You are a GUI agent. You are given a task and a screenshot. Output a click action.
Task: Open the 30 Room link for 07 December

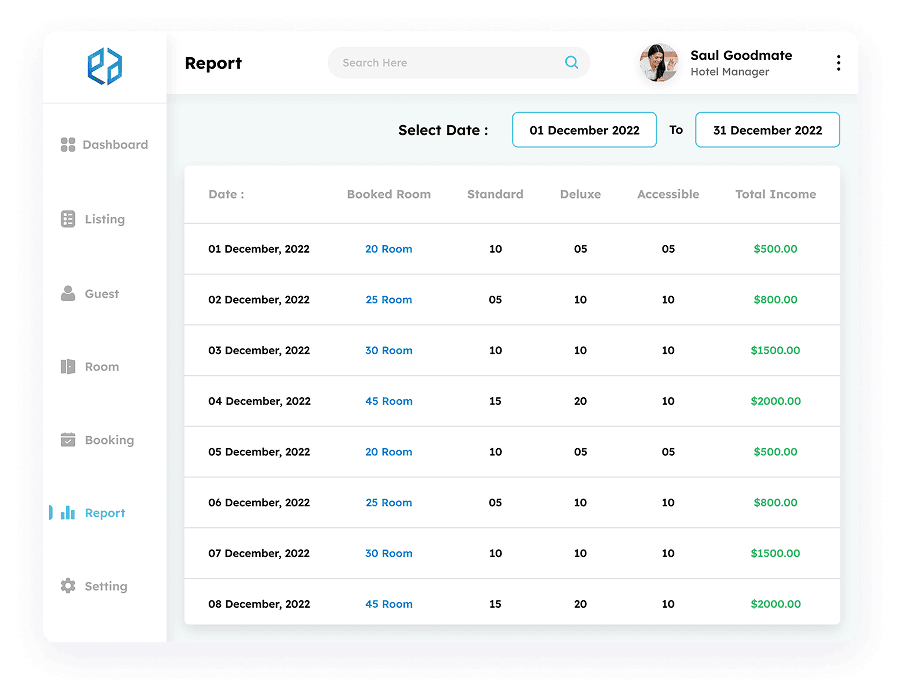point(388,553)
